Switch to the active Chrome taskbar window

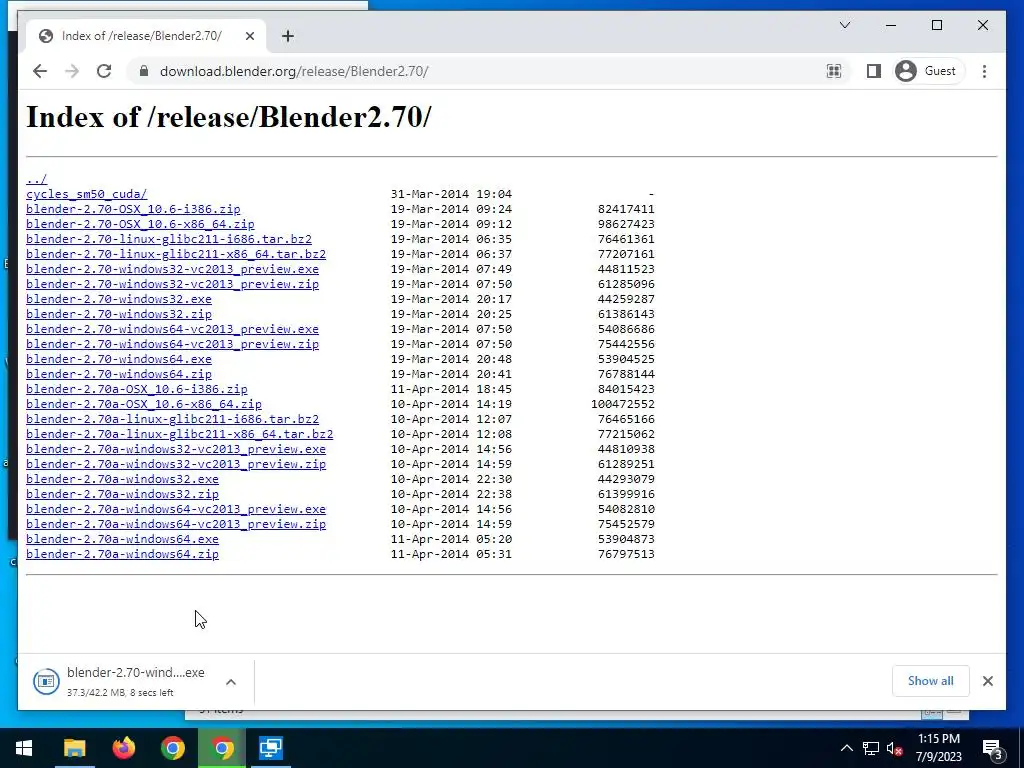coord(222,748)
